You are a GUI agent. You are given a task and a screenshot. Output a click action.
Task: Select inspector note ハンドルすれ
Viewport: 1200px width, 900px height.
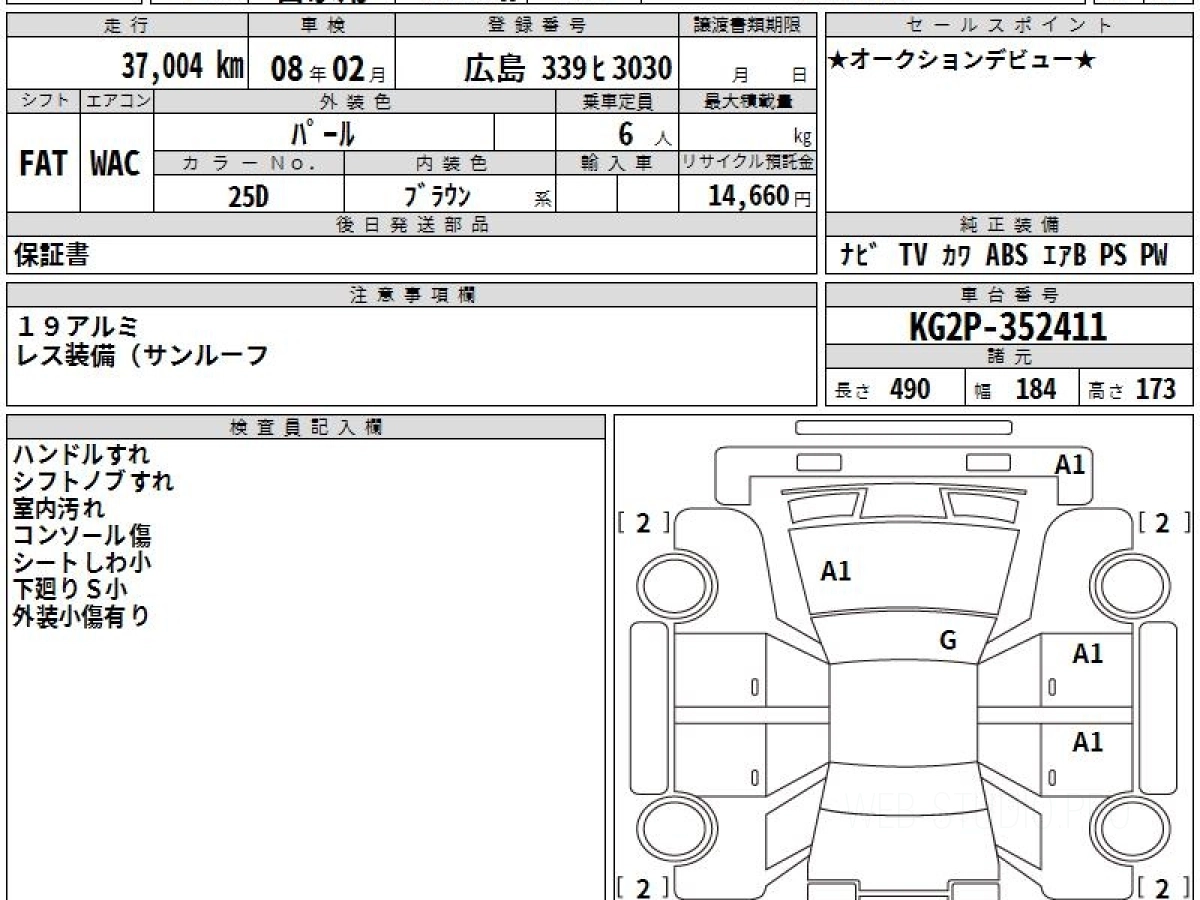point(82,454)
